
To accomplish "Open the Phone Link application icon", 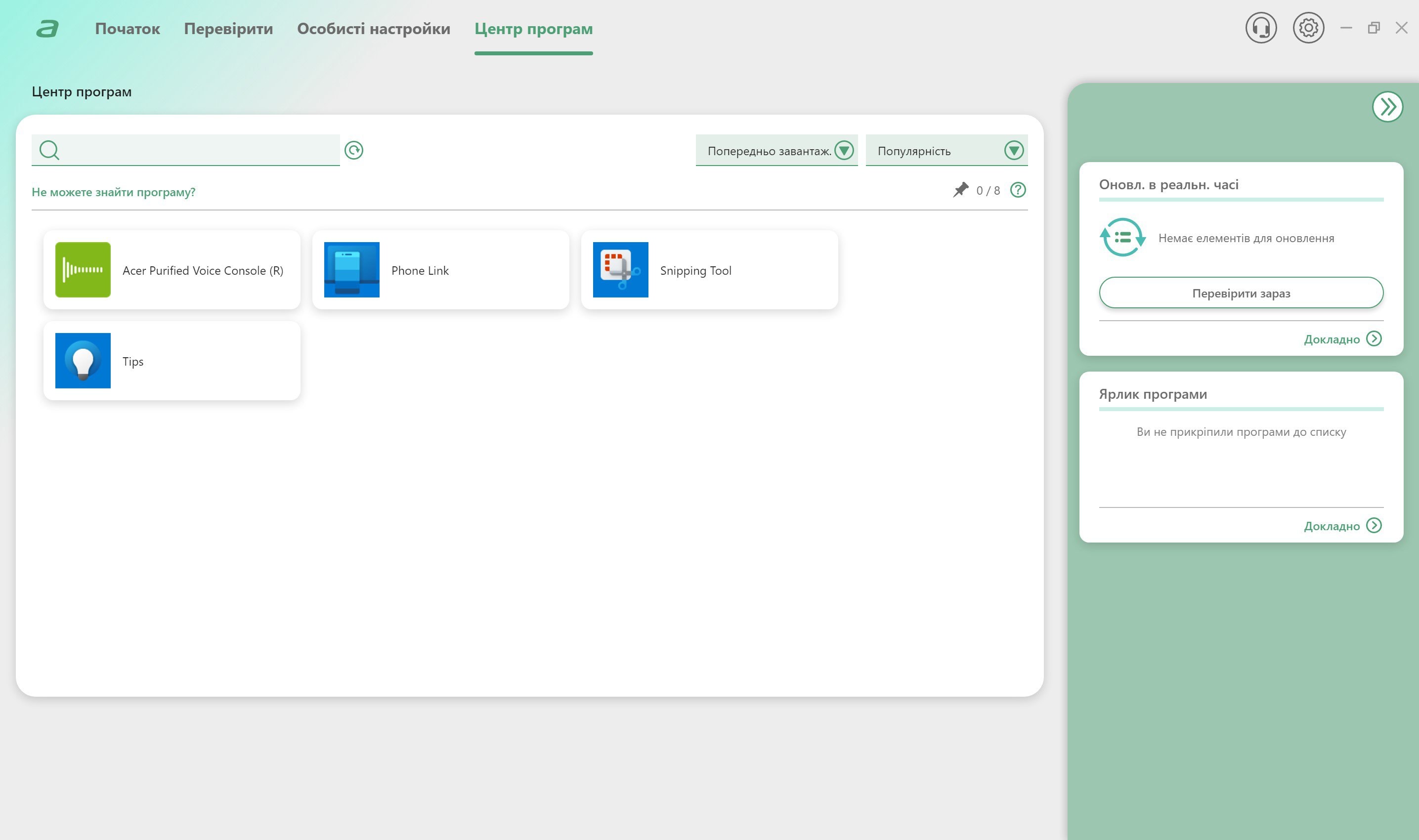I will coord(351,269).
